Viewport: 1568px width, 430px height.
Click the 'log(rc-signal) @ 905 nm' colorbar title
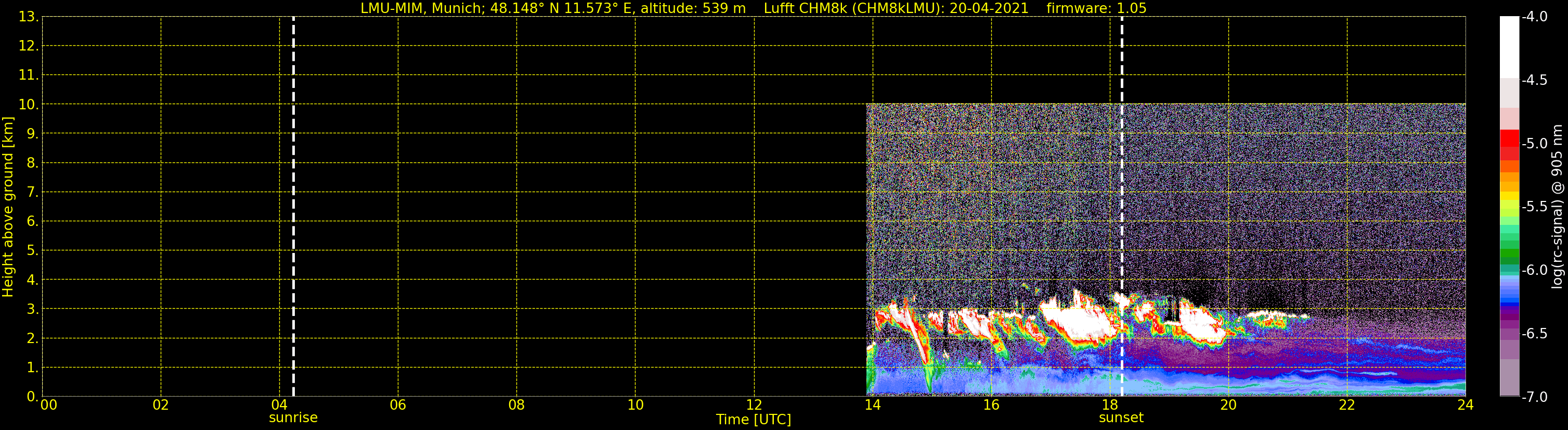tap(1558, 207)
